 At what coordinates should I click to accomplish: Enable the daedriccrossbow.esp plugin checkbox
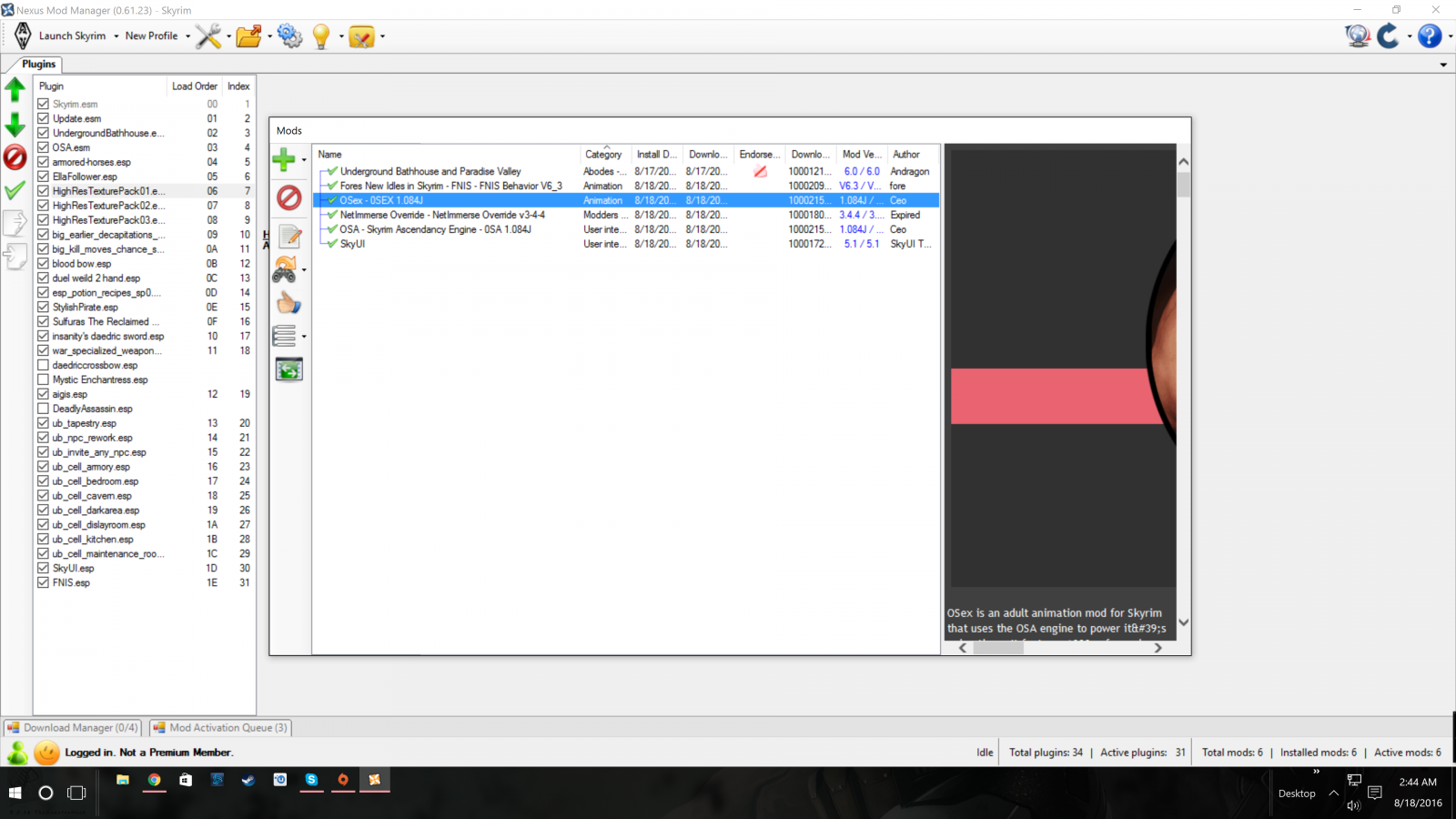tap(43, 365)
